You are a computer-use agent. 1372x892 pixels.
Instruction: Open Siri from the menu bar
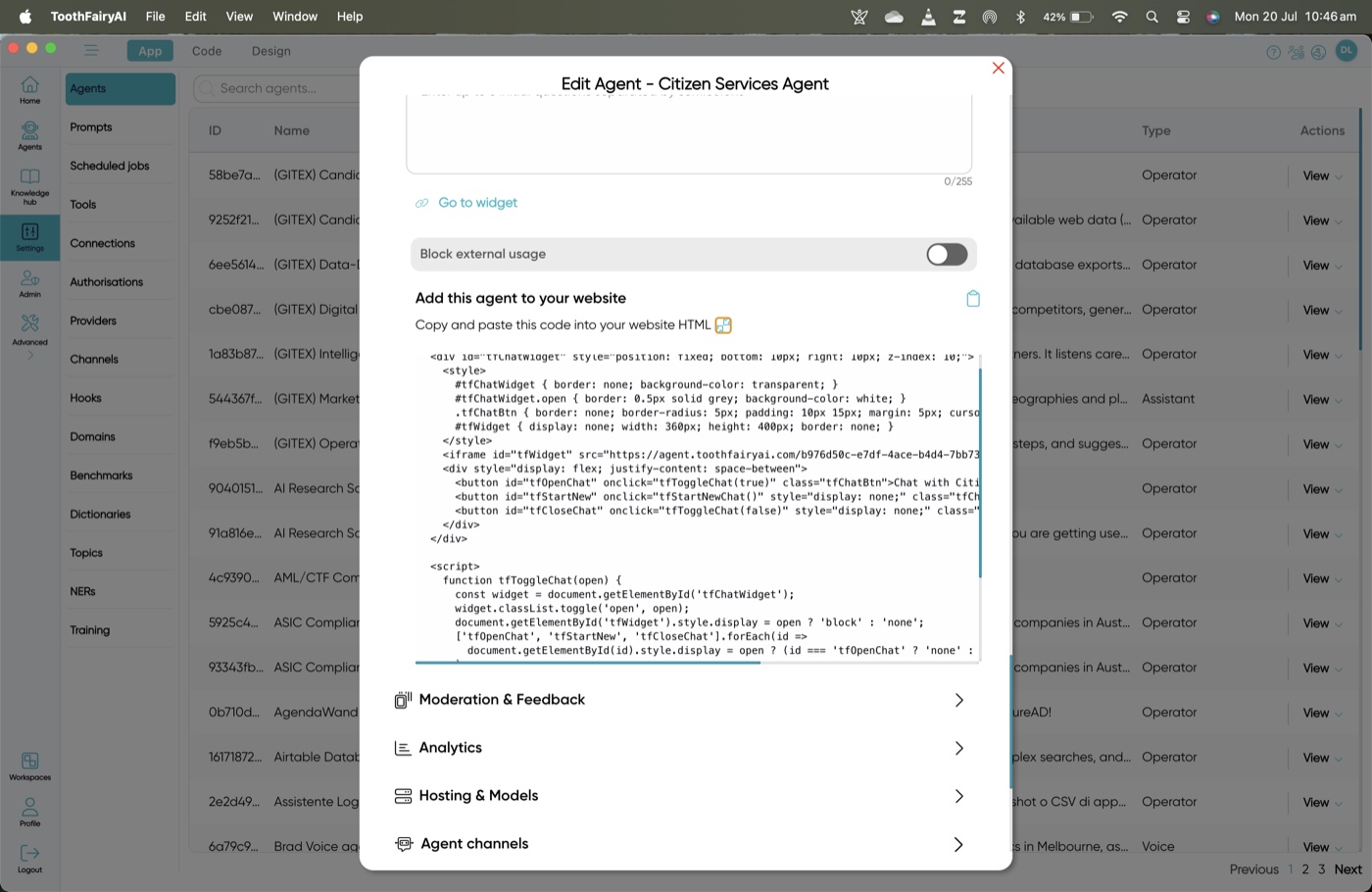1212,17
